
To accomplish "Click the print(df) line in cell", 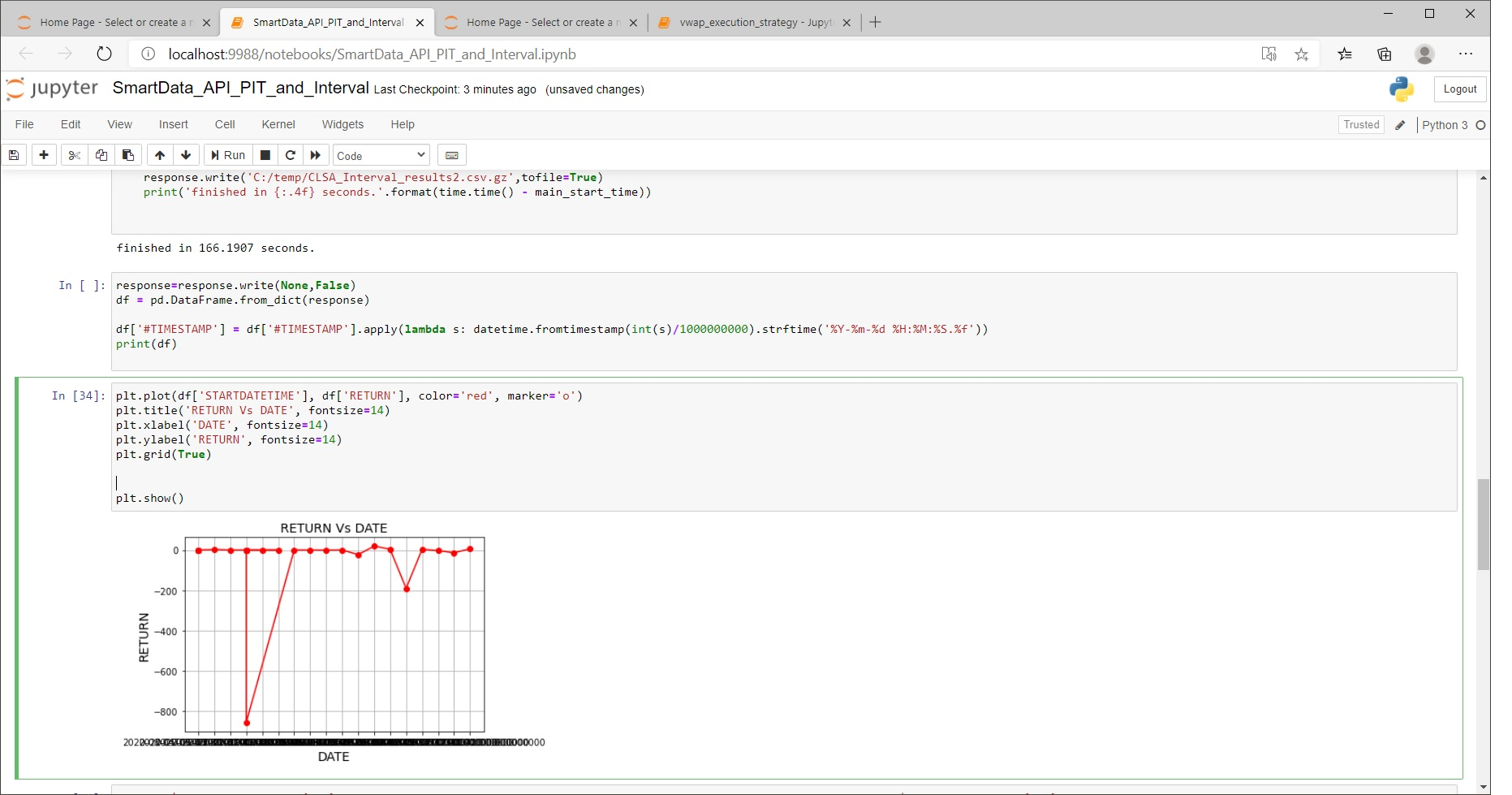I will pyautogui.click(x=147, y=344).
